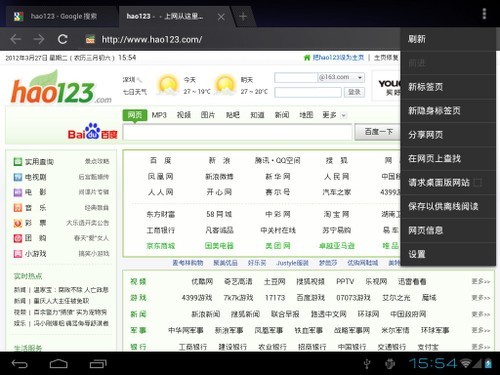The width and height of the screenshot is (500, 375).
Task: Tap the browser back arrow
Action: pos(16,39)
